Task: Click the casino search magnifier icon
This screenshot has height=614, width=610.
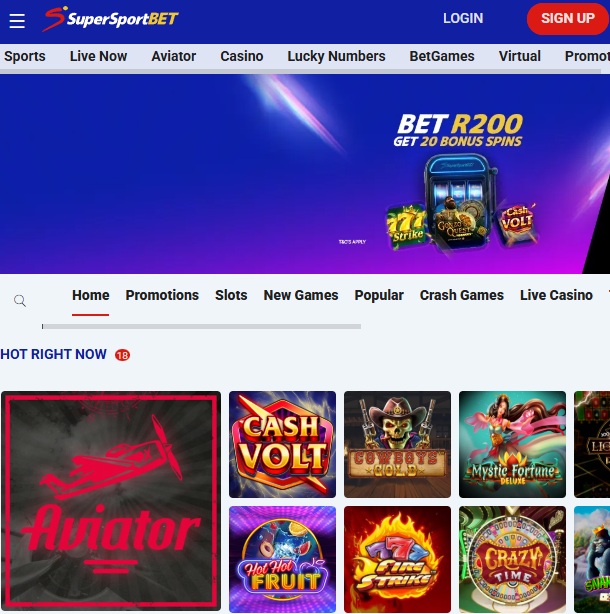Action: click(20, 301)
